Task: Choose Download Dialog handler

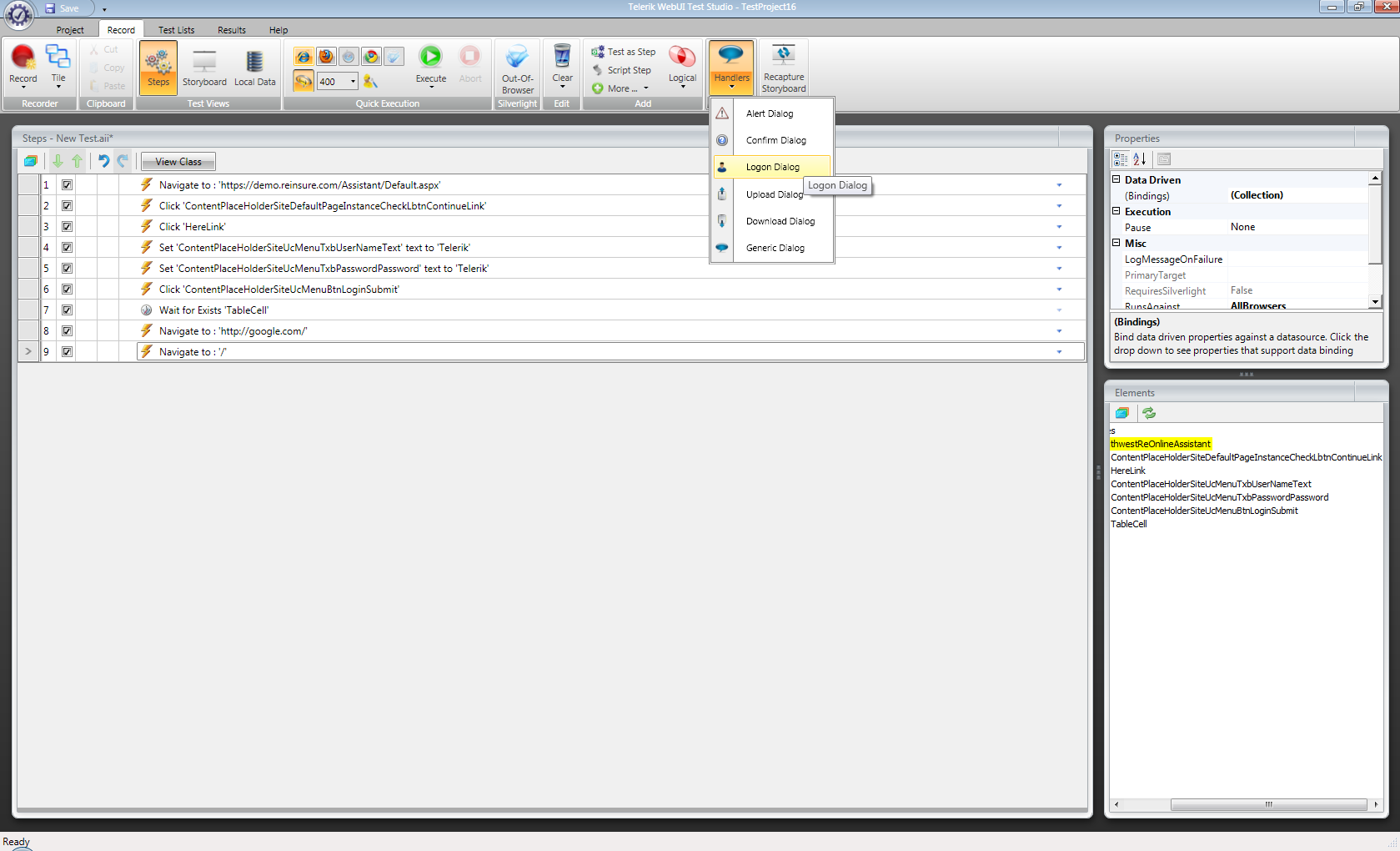Action: click(772, 221)
